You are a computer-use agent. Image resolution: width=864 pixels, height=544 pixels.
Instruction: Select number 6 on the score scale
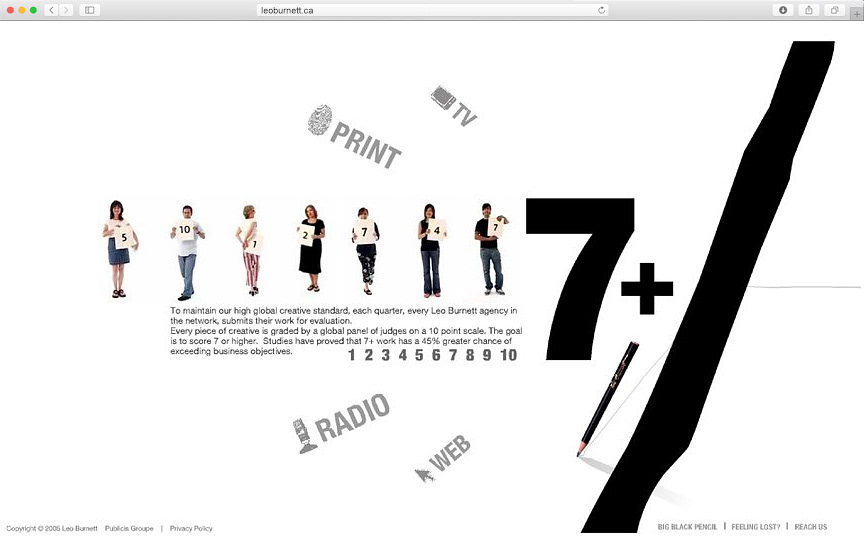click(436, 355)
